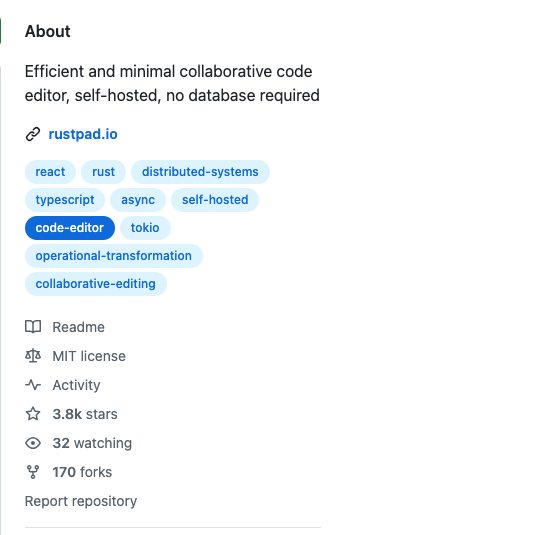The image size is (534, 535).
Task: Open the distributed-systems topic tag
Action: 200,172
